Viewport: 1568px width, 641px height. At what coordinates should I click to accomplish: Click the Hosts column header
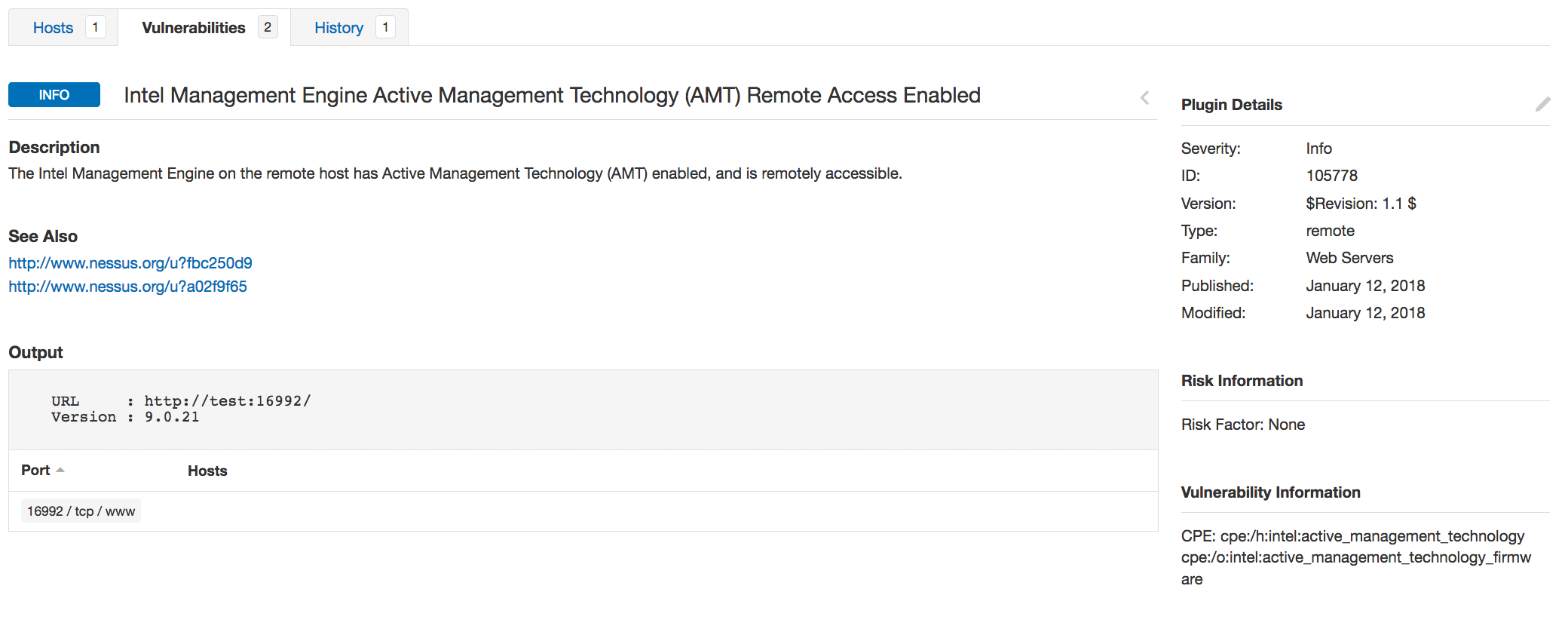coord(207,471)
